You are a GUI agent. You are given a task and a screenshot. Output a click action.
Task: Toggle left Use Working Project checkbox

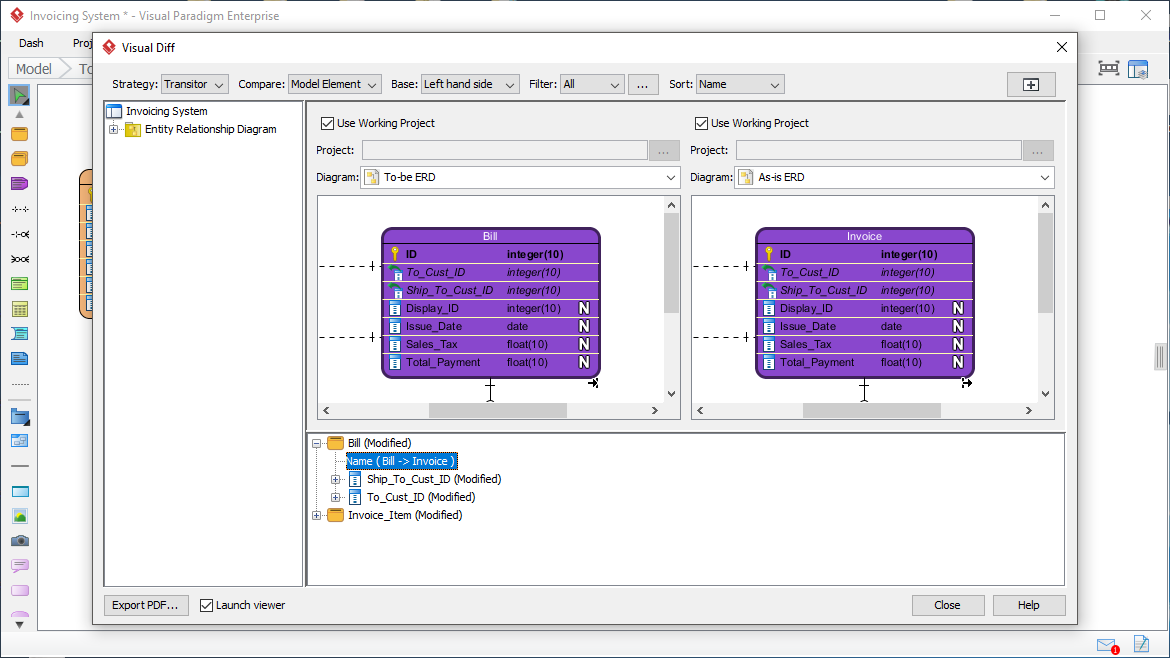(x=328, y=123)
